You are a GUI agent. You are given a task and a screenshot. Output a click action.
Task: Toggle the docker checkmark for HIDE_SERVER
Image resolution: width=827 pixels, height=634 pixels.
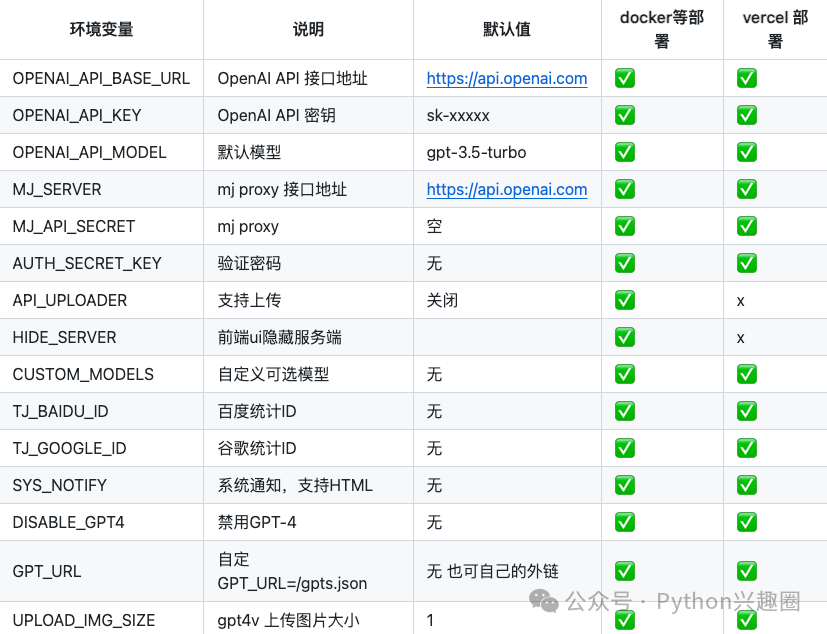coord(624,337)
